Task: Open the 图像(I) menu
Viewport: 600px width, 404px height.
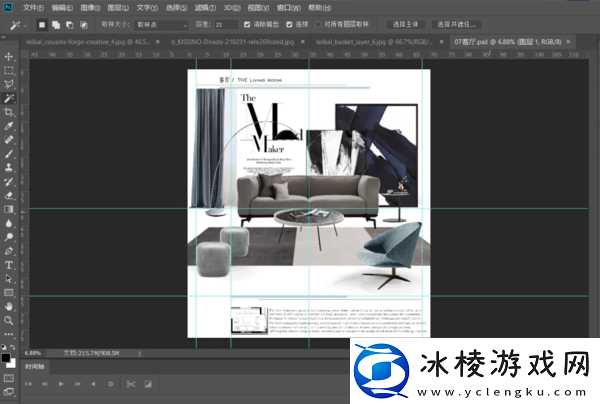Action: [x=90, y=8]
